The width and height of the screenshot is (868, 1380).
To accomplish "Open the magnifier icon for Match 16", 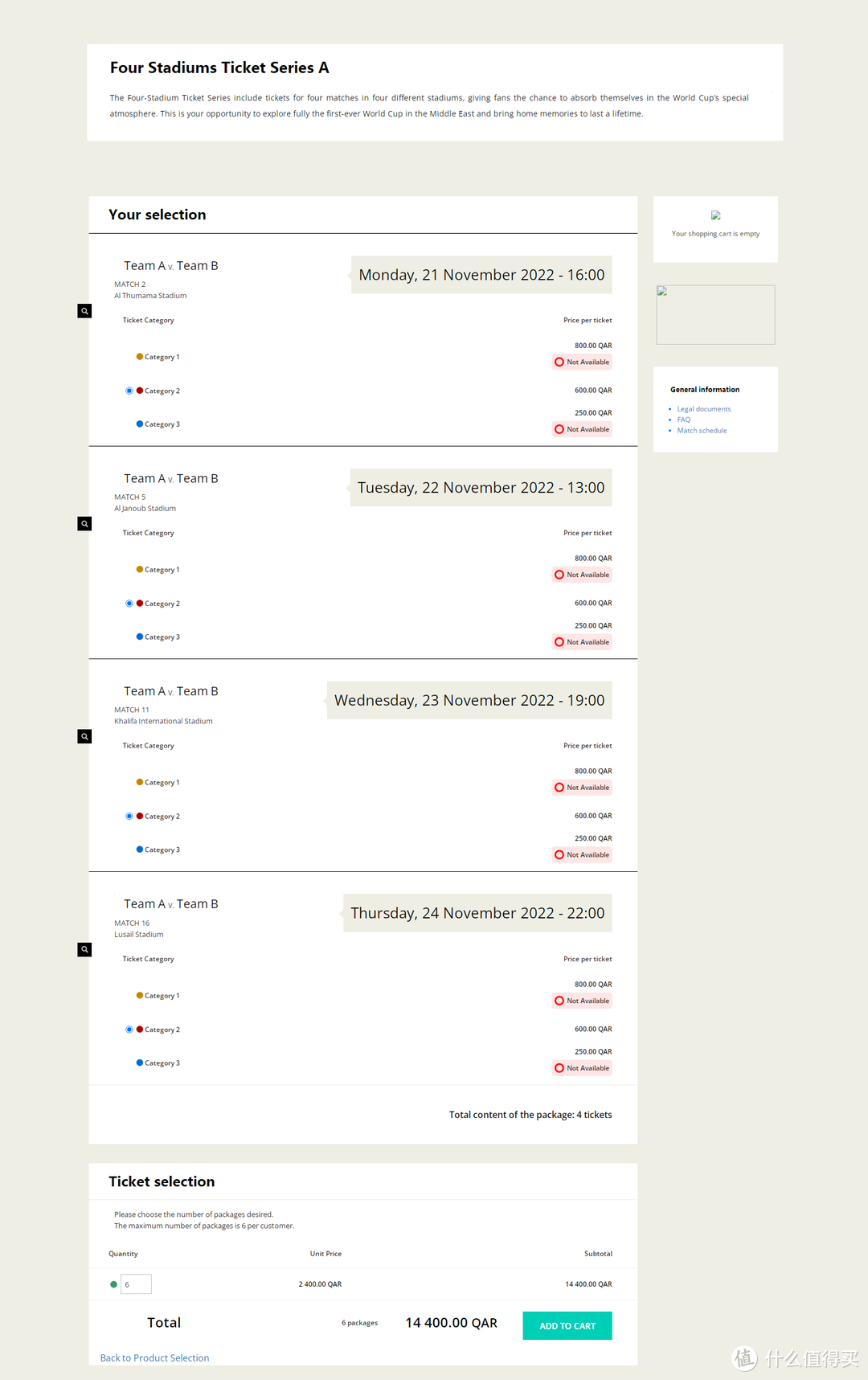I will (x=84, y=949).
